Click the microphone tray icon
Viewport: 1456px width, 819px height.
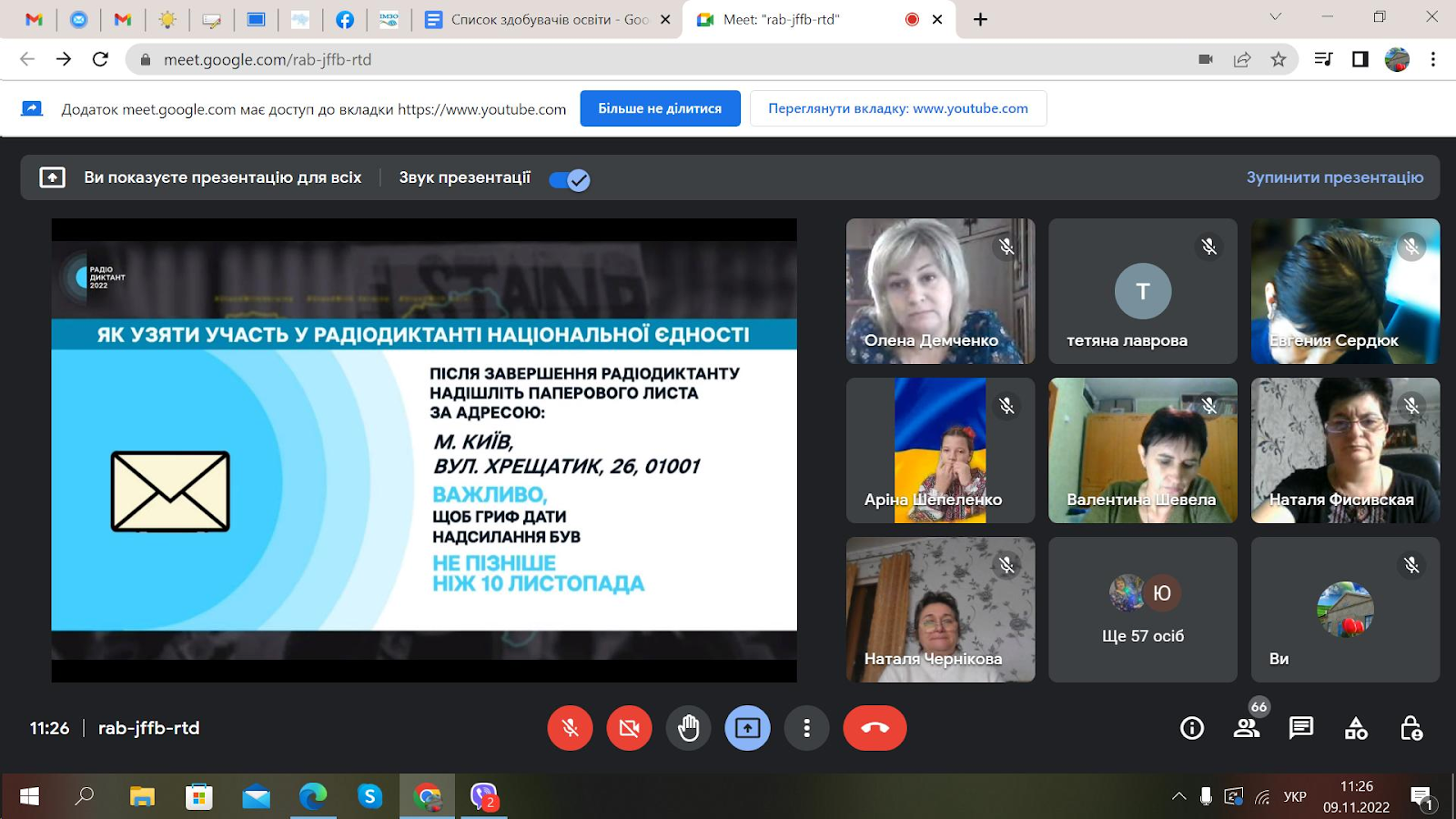1206,796
